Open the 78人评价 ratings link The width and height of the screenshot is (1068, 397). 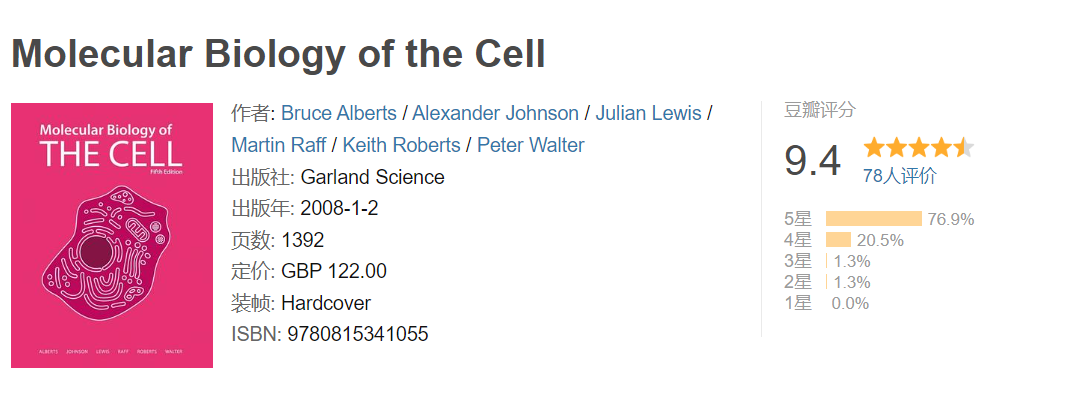pos(900,176)
